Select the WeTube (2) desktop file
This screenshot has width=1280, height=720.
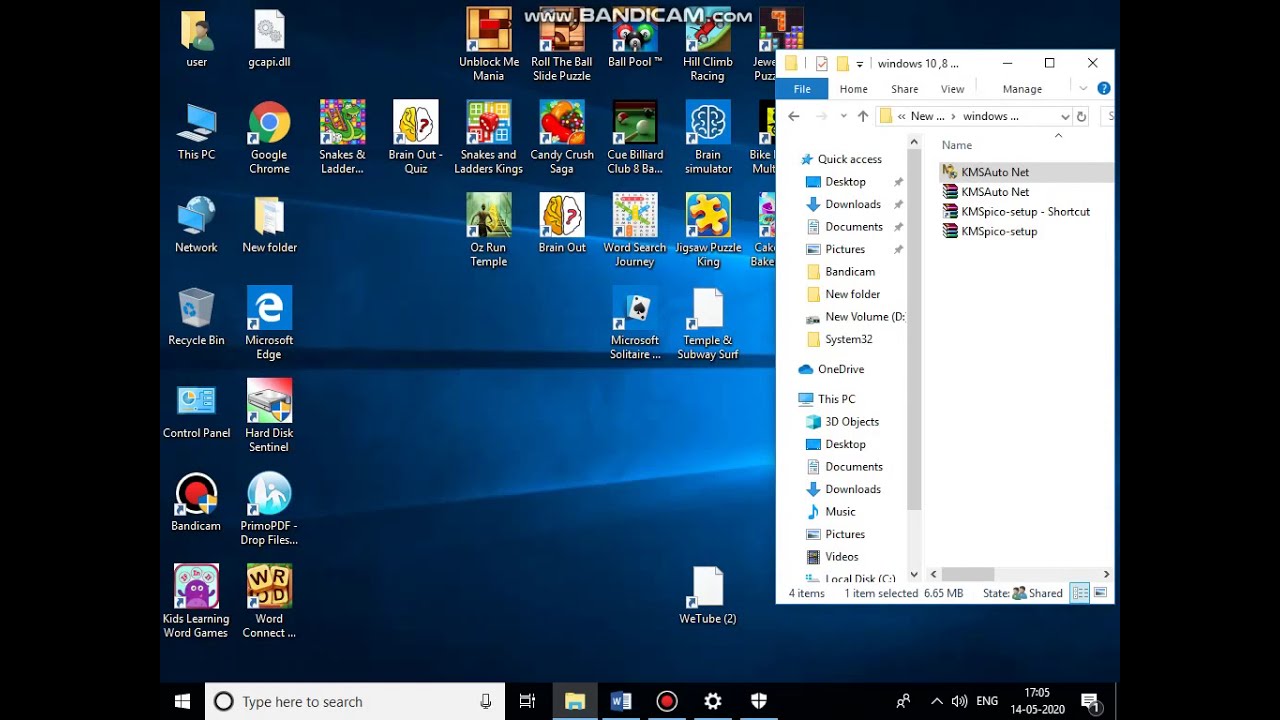[x=708, y=596]
